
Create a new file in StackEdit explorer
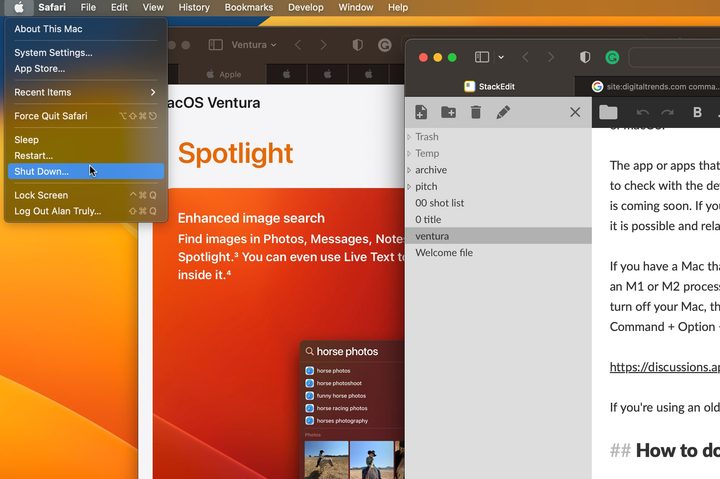tap(421, 112)
